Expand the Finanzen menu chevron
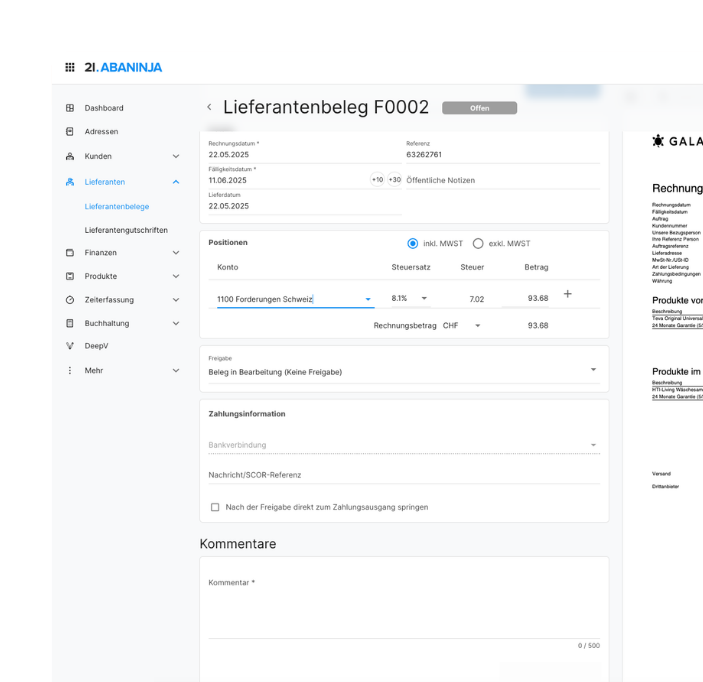Viewport: 703px width, 682px height. (176, 252)
